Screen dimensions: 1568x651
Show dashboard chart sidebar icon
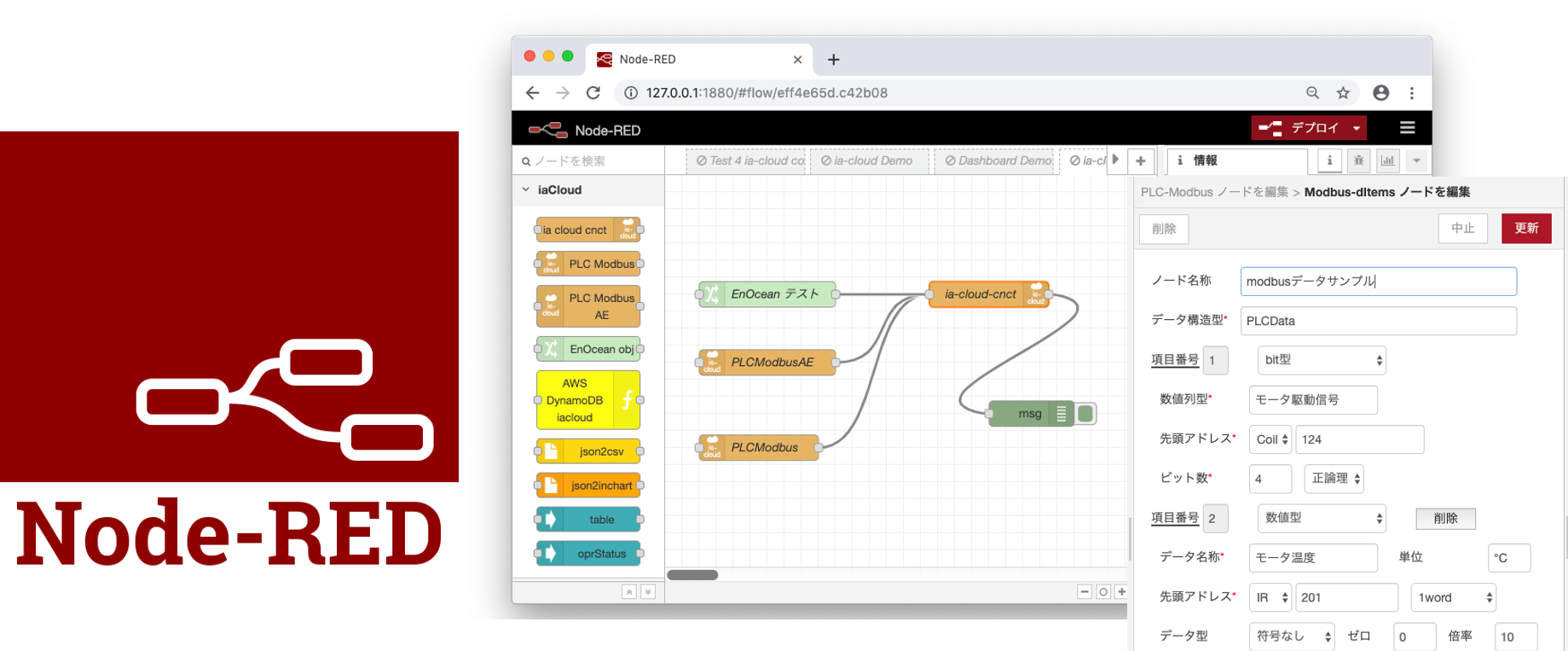(1388, 160)
